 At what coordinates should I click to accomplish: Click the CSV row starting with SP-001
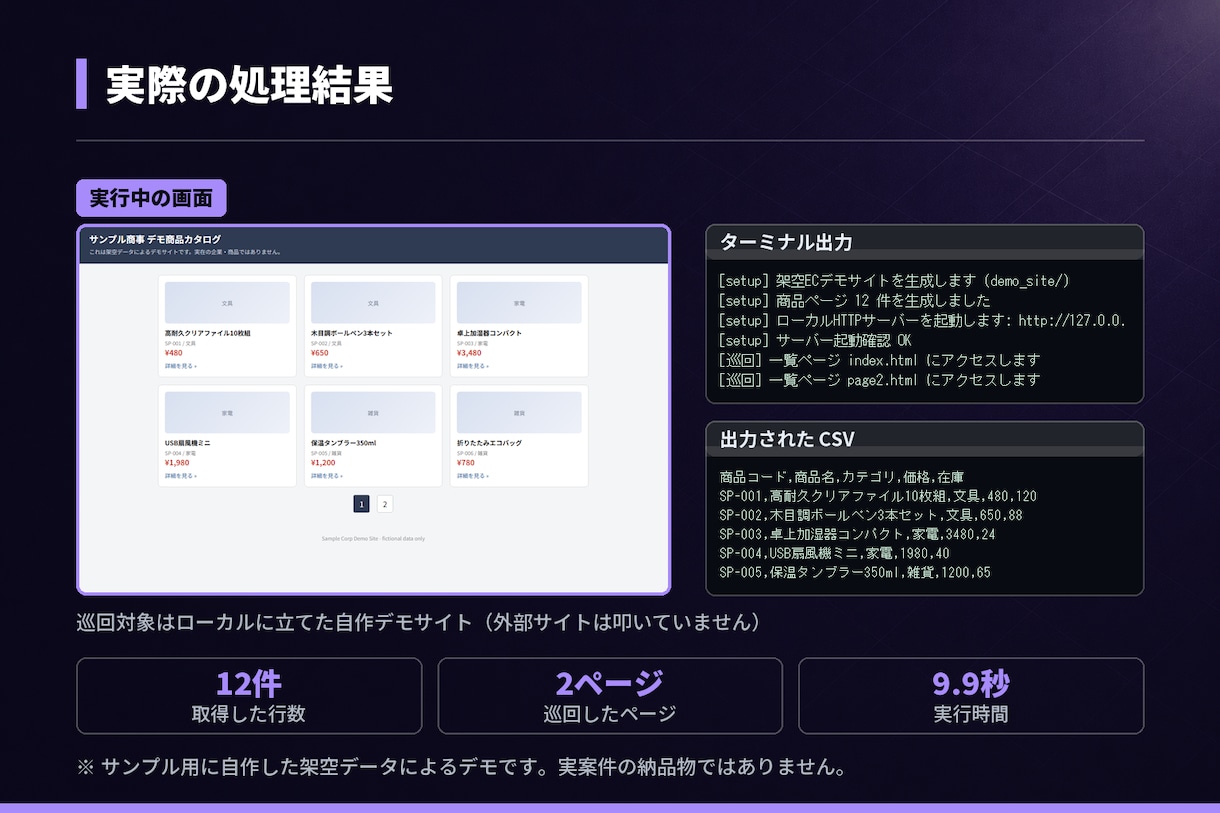877,496
